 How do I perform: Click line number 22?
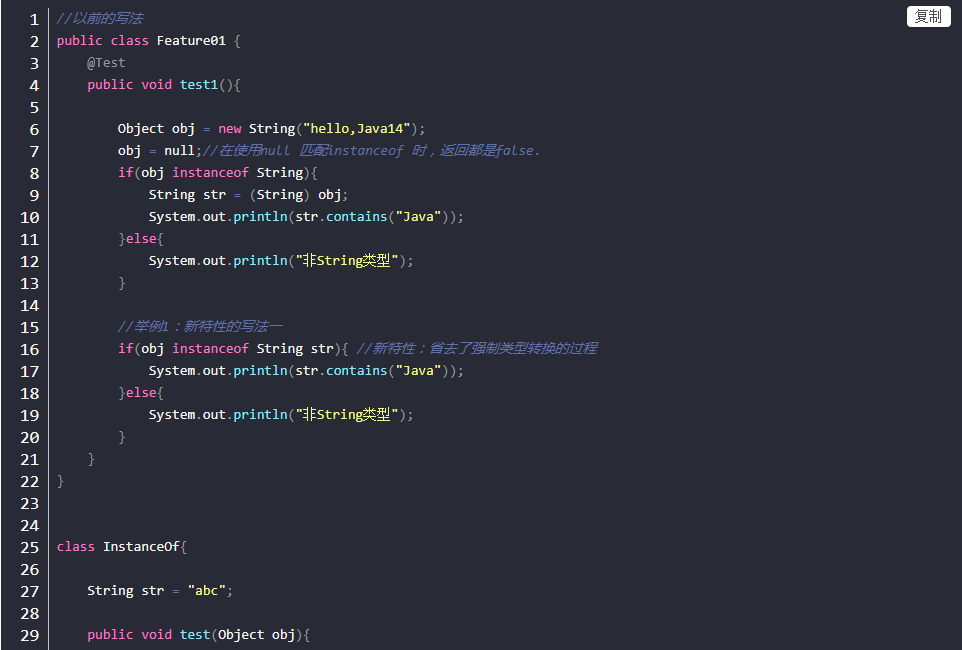pos(29,481)
